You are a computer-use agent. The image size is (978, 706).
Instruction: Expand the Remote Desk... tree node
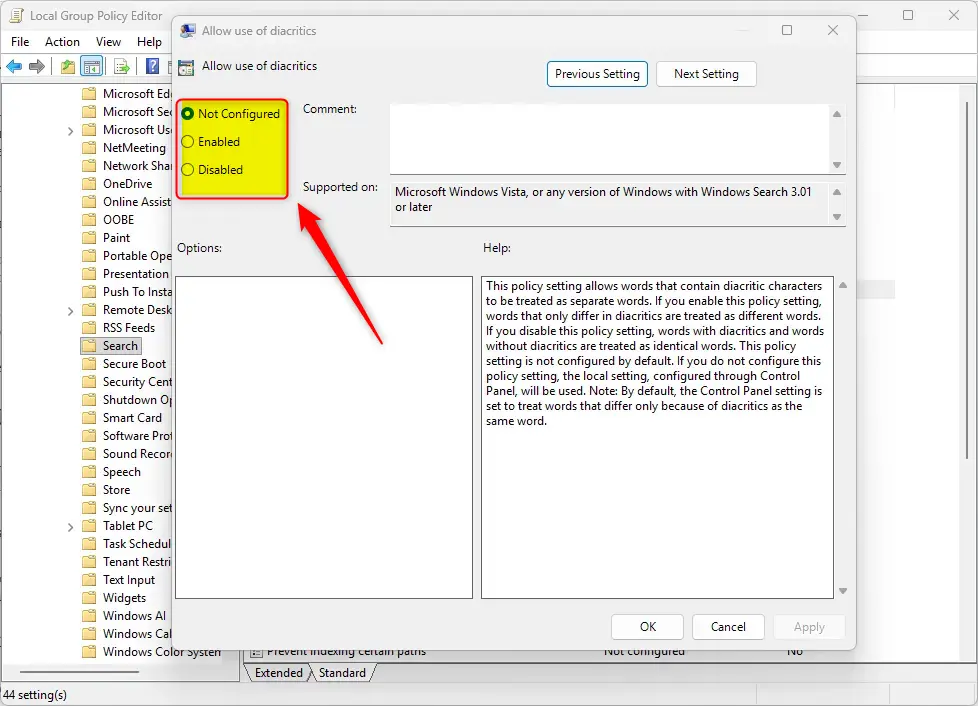click(70, 311)
